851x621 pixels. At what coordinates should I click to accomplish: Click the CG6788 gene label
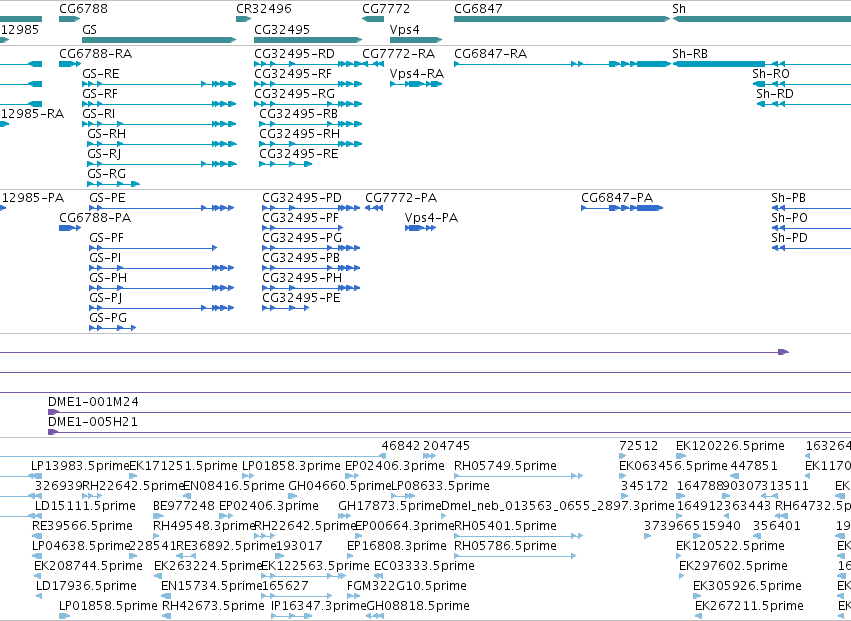(x=84, y=9)
